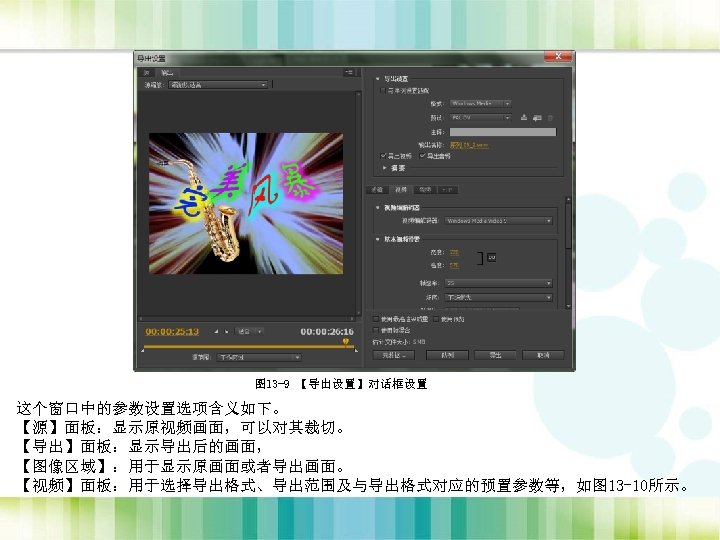Click the set out-point triangle icon beside the zoom dropdown
Viewport: 720px width, 540px height.
pyautogui.click(x=226, y=332)
